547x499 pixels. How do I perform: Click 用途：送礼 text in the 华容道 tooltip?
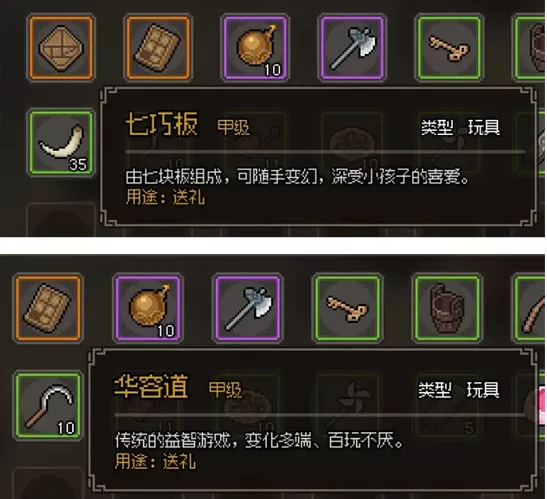pos(155,462)
